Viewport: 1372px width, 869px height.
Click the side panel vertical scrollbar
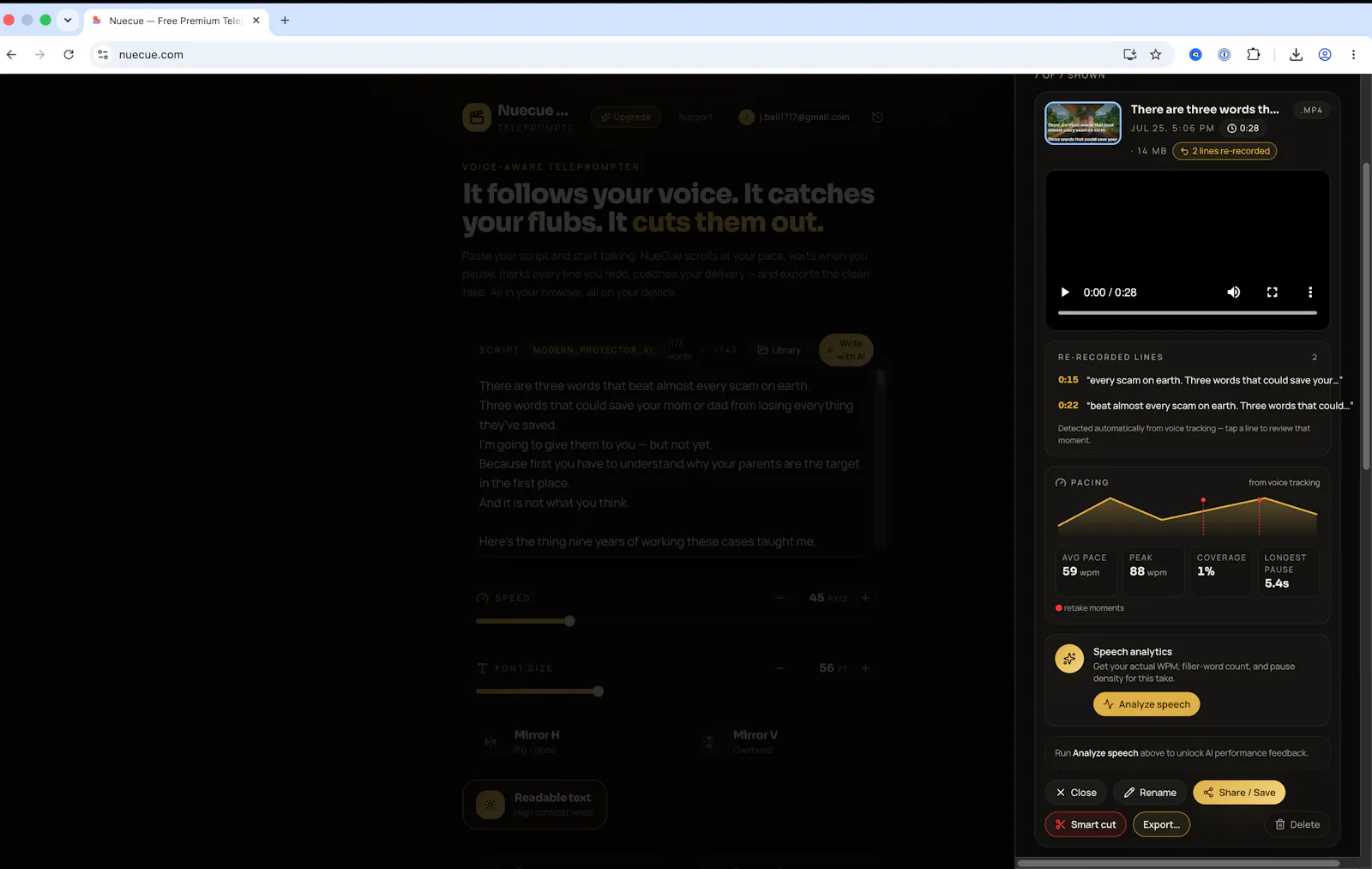coord(1366,316)
